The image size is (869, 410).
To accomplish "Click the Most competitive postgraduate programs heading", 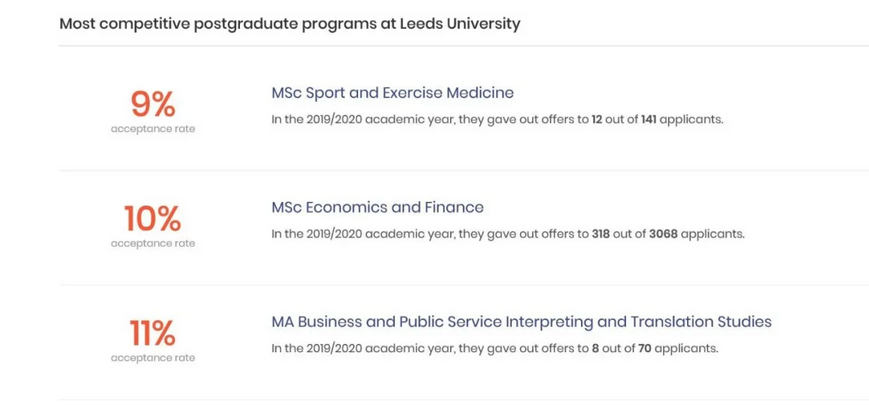I will point(290,24).
